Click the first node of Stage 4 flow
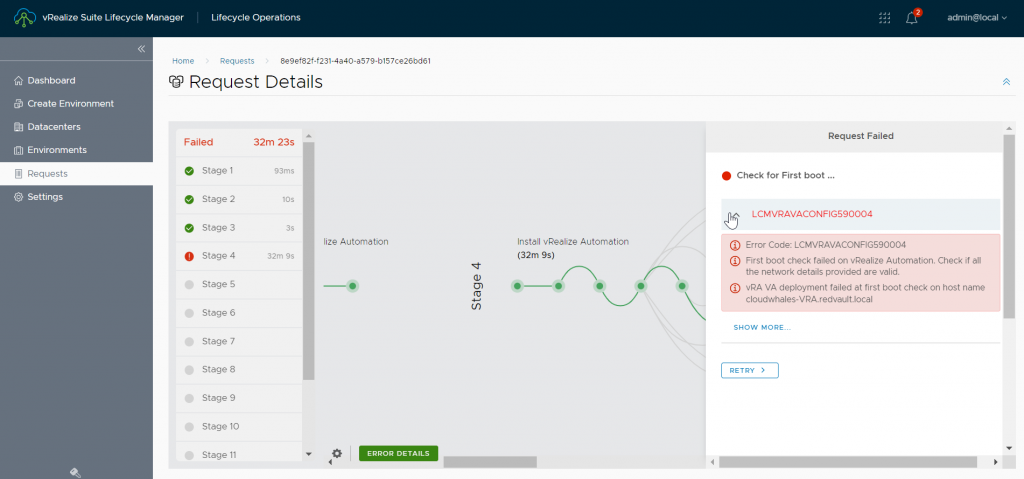The image size is (1024, 479). click(x=517, y=286)
